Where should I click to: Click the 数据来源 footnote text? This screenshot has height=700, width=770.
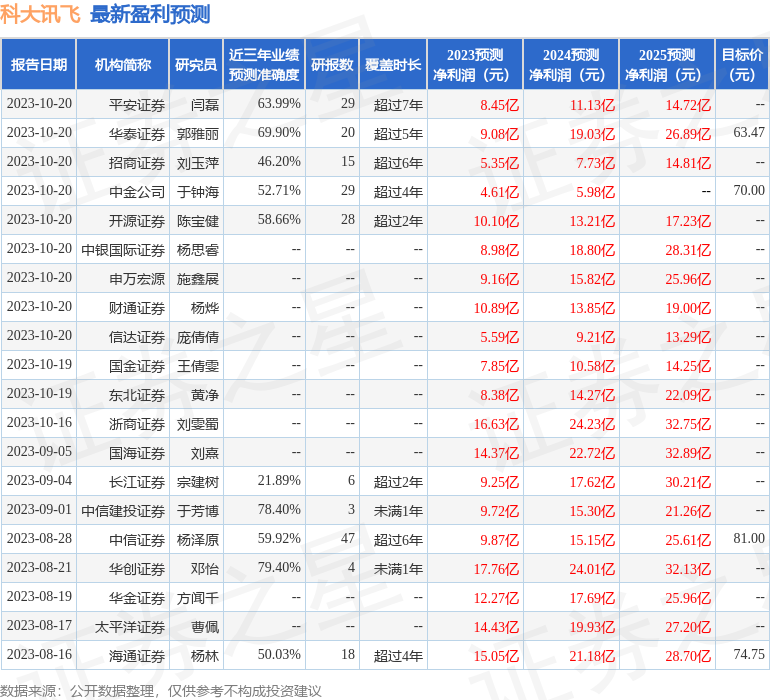tap(161, 691)
